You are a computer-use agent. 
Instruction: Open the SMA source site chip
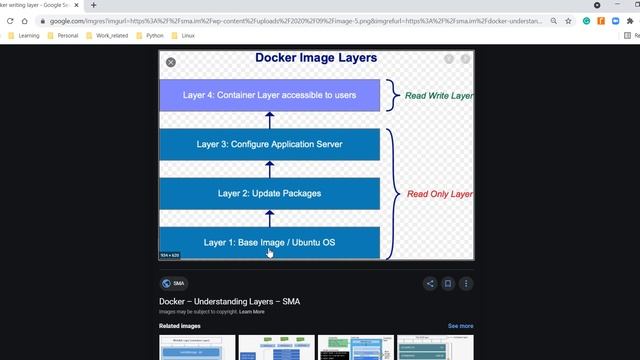click(x=173, y=283)
